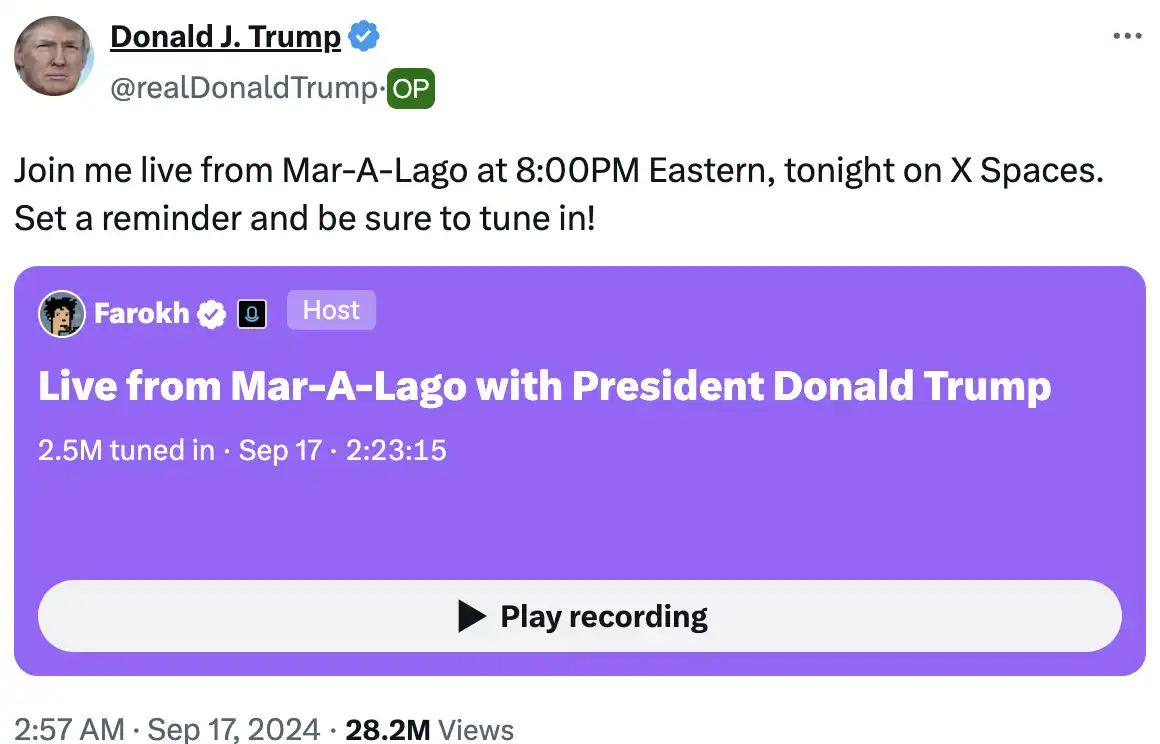Click the play triangle icon
The height and width of the screenshot is (744, 1160).
[x=472, y=616]
